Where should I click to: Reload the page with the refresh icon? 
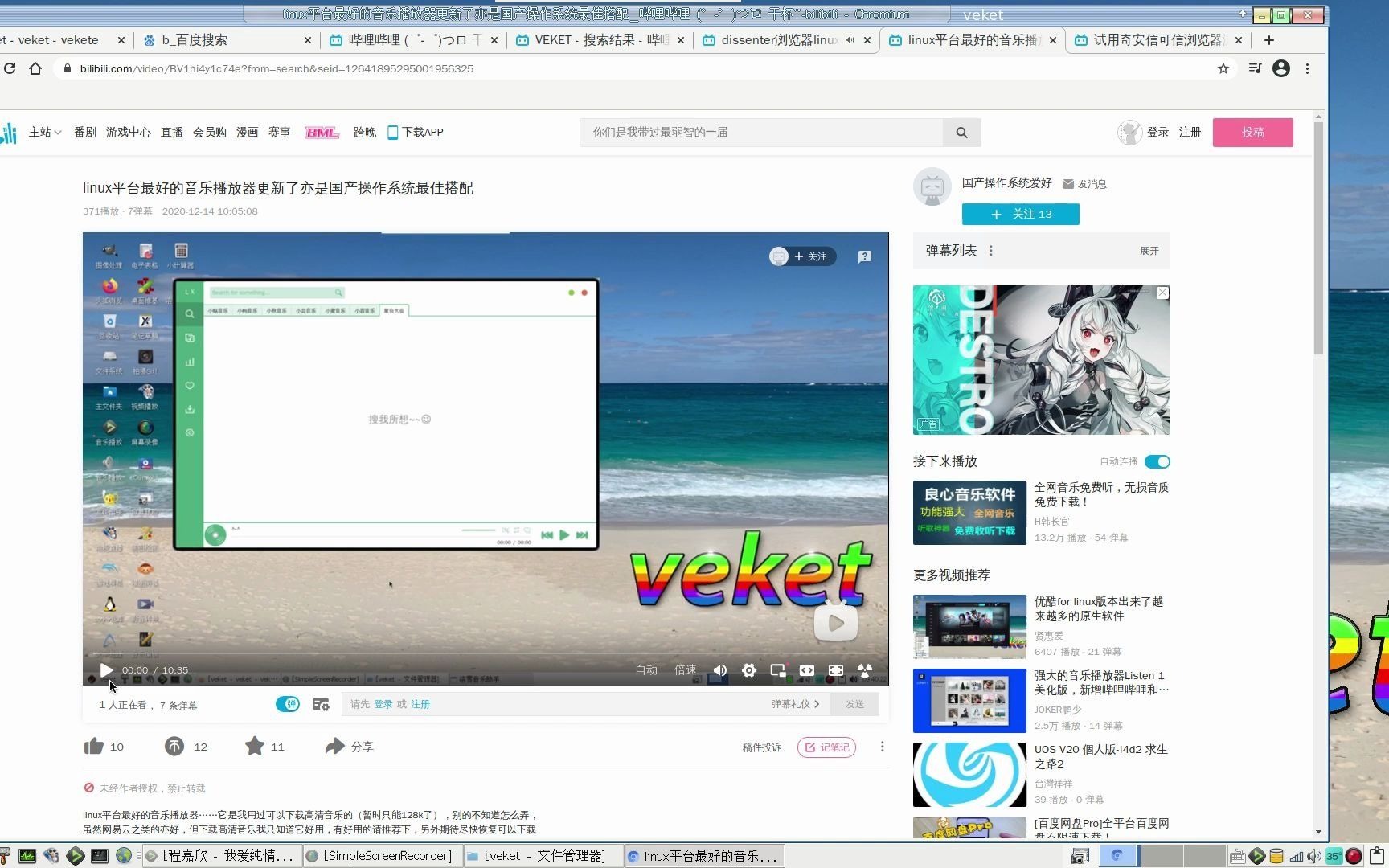point(10,69)
